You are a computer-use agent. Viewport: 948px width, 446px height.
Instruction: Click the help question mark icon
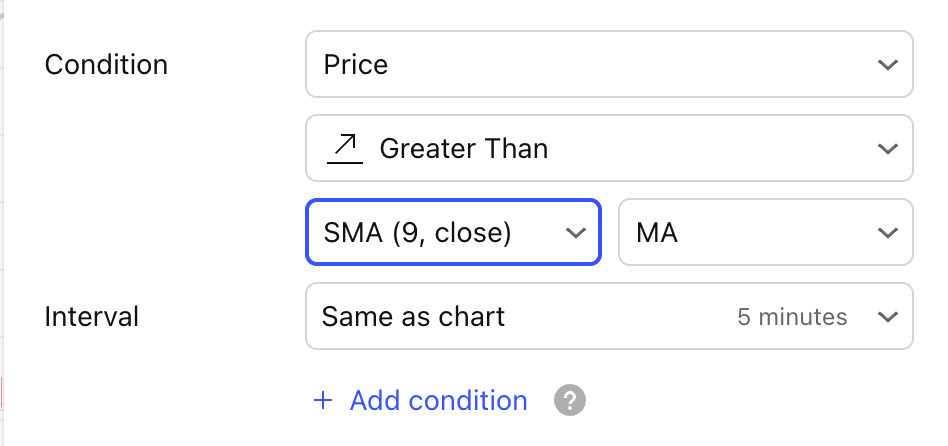pyautogui.click(x=570, y=401)
